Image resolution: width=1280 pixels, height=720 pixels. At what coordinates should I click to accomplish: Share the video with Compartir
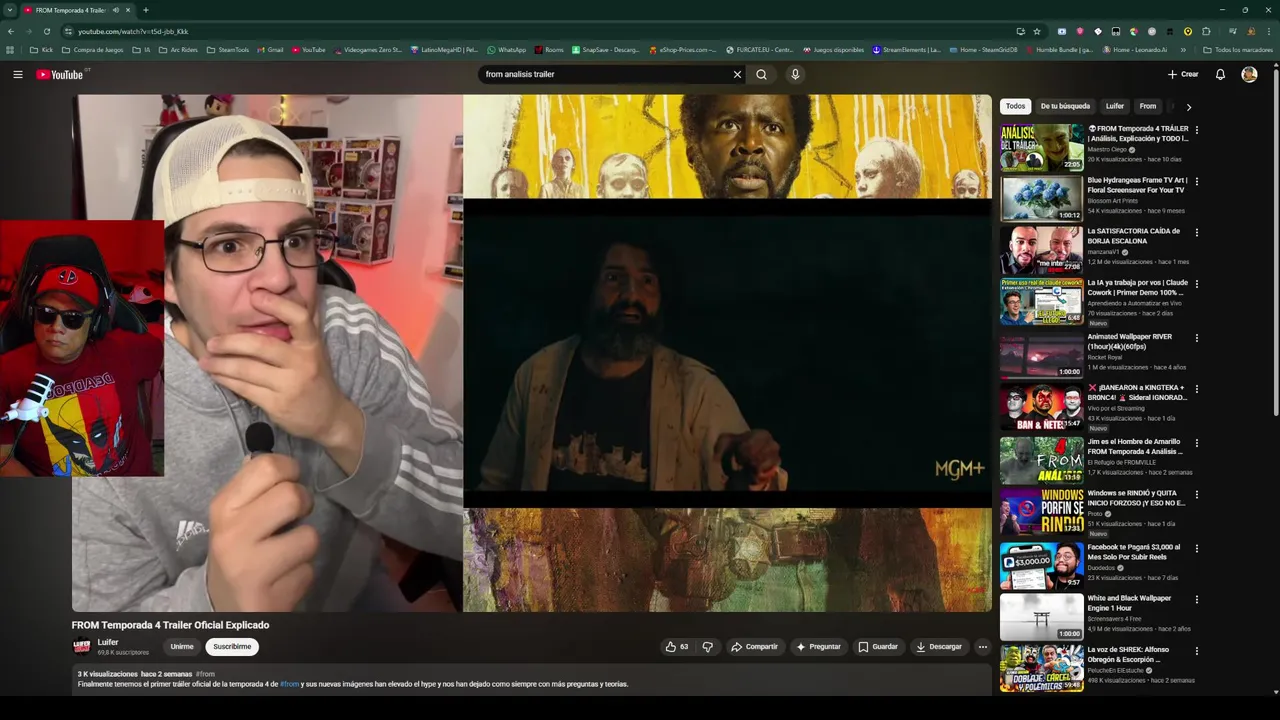[x=754, y=647]
